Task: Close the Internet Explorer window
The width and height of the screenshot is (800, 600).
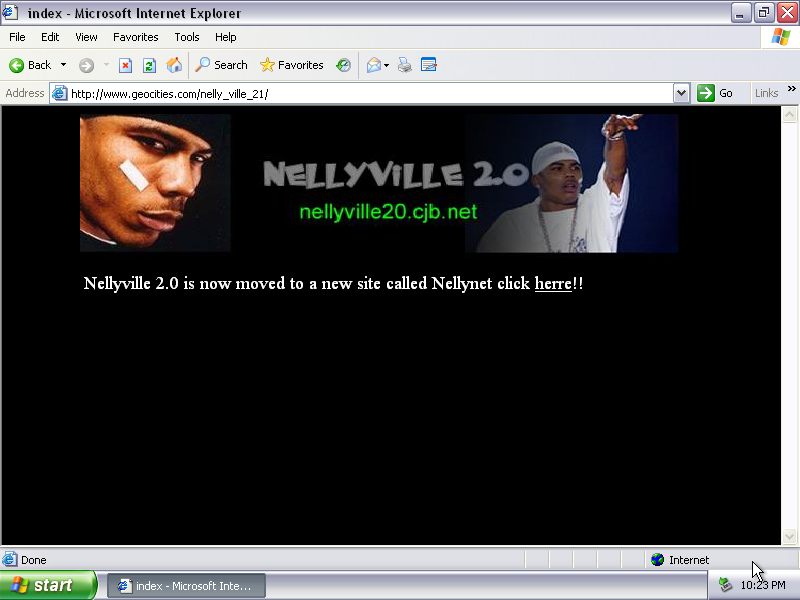Action: click(787, 13)
